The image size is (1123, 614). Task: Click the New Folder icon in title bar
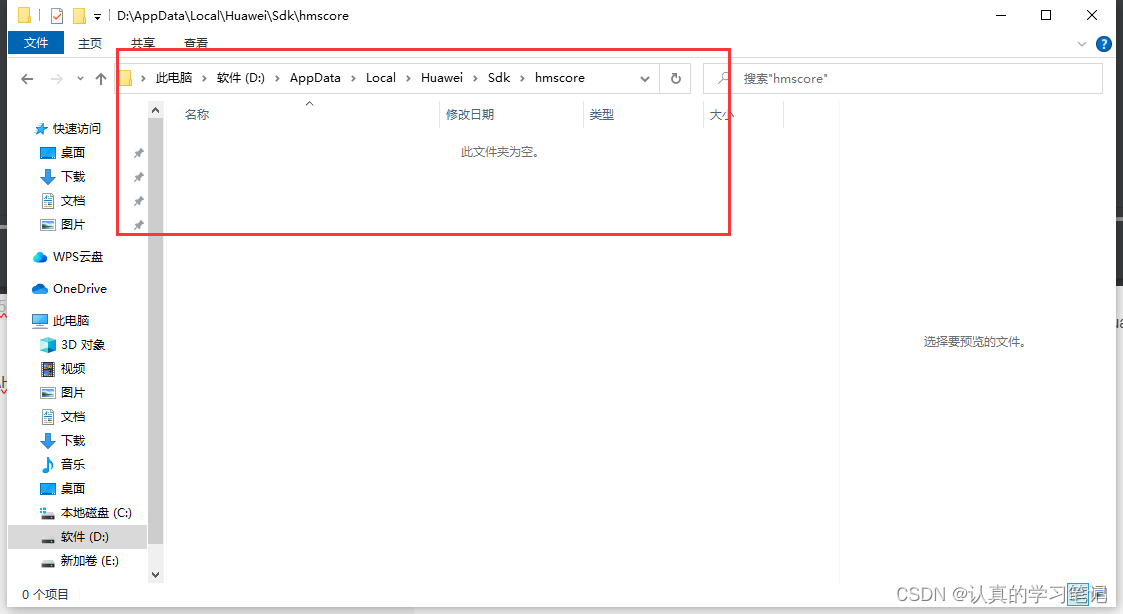pyautogui.click(x=79, y=15)
